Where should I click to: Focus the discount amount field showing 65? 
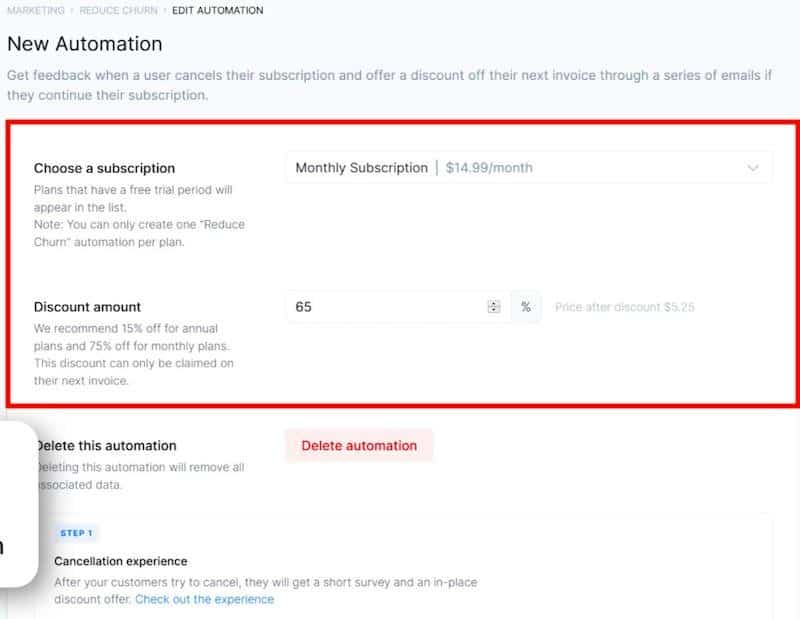[x=398, y=307]
